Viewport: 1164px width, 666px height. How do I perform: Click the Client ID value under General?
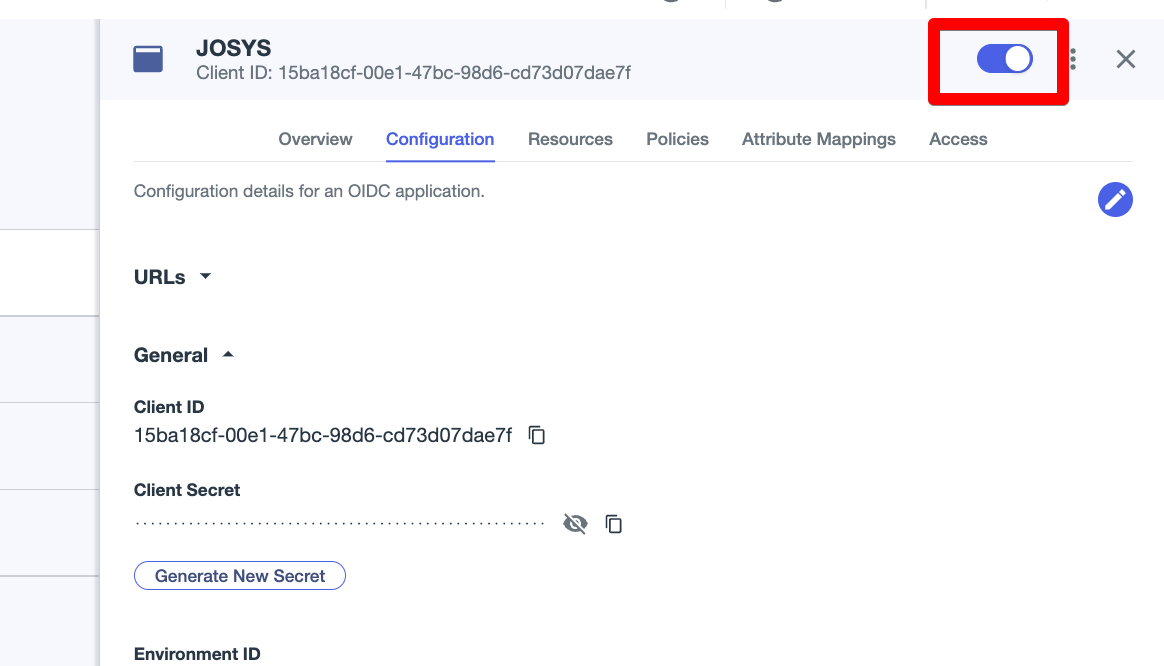(323, 435)
